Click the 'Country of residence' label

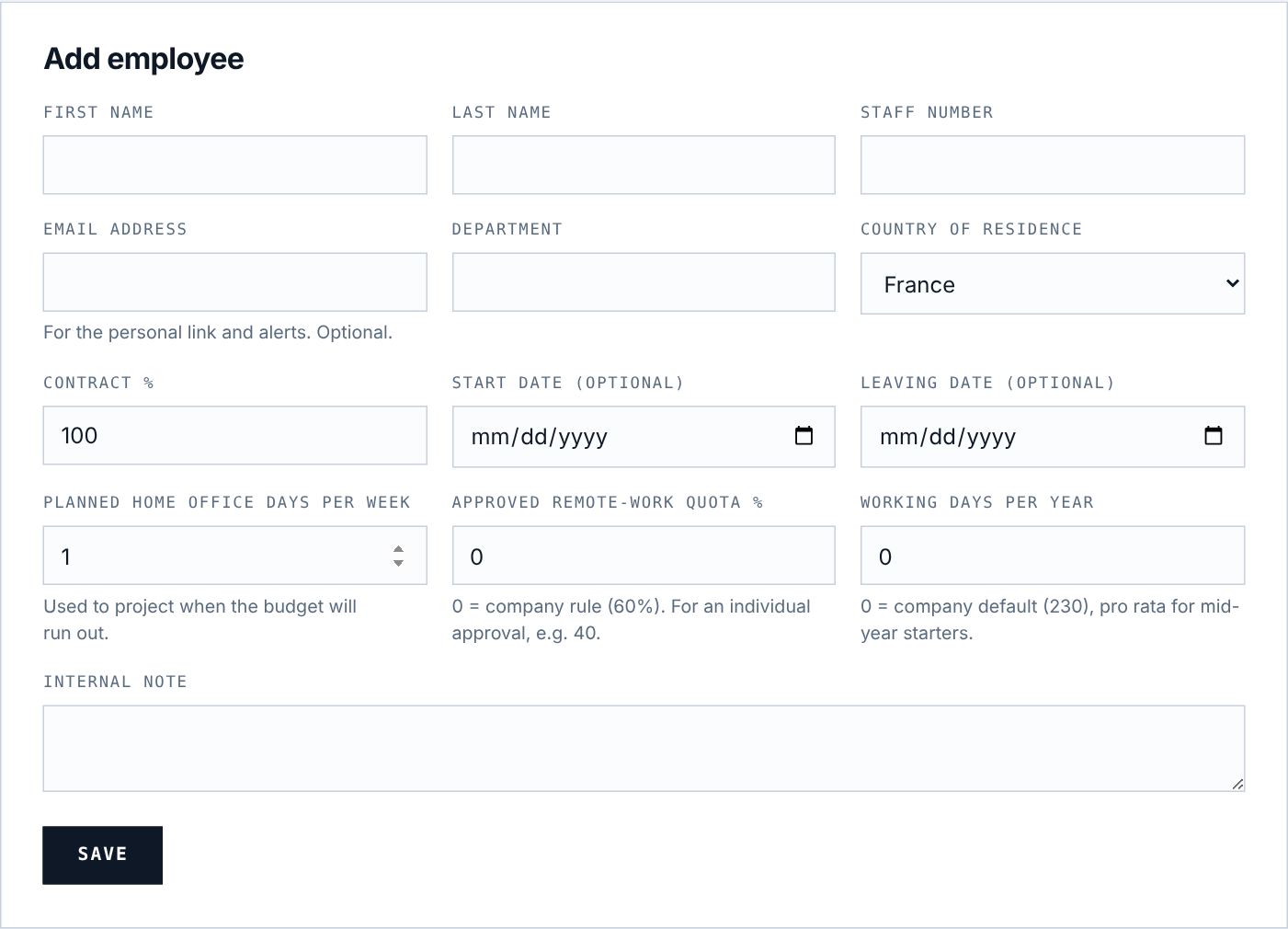pos(971,229)
